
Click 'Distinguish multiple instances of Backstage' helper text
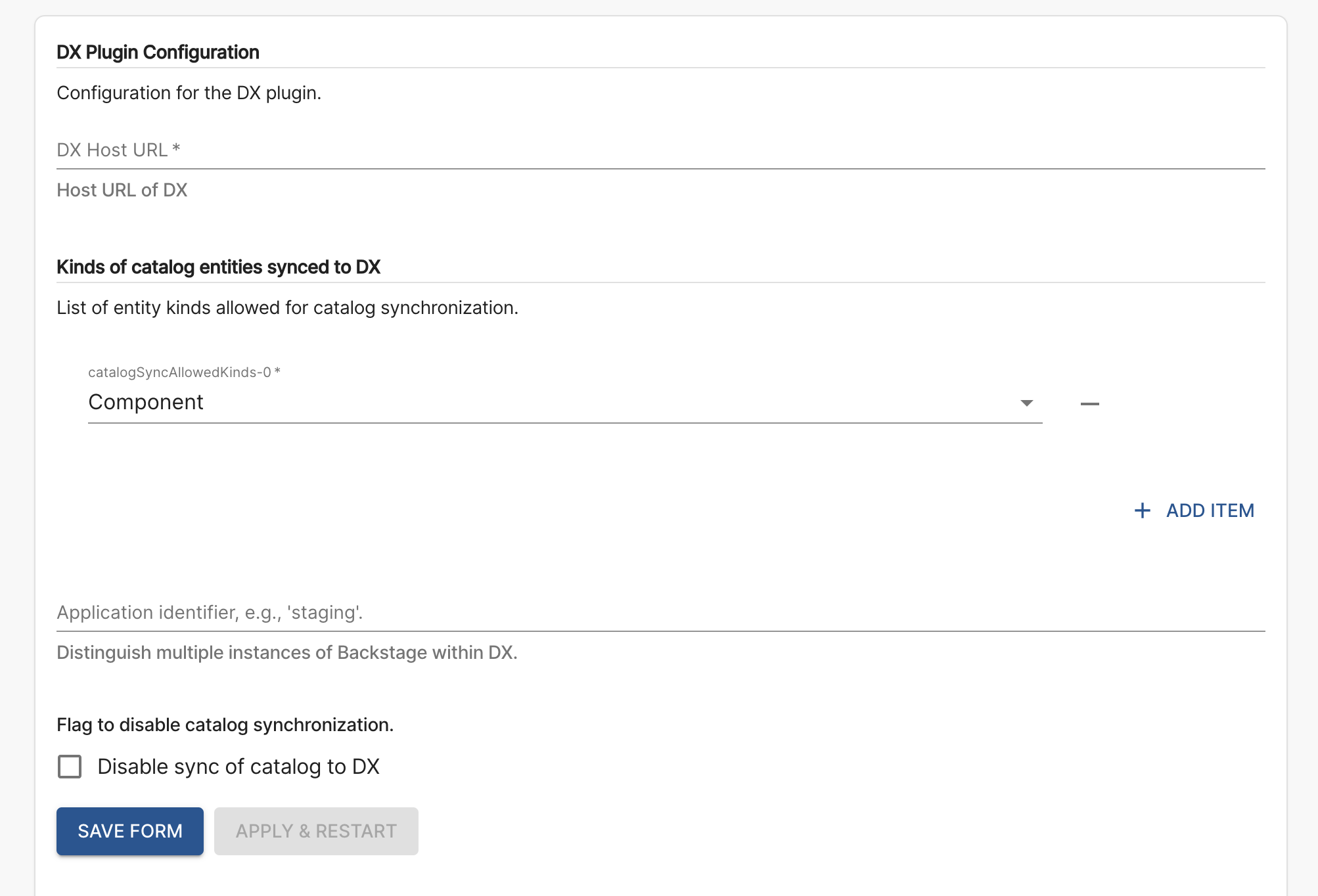click(286, 652)
